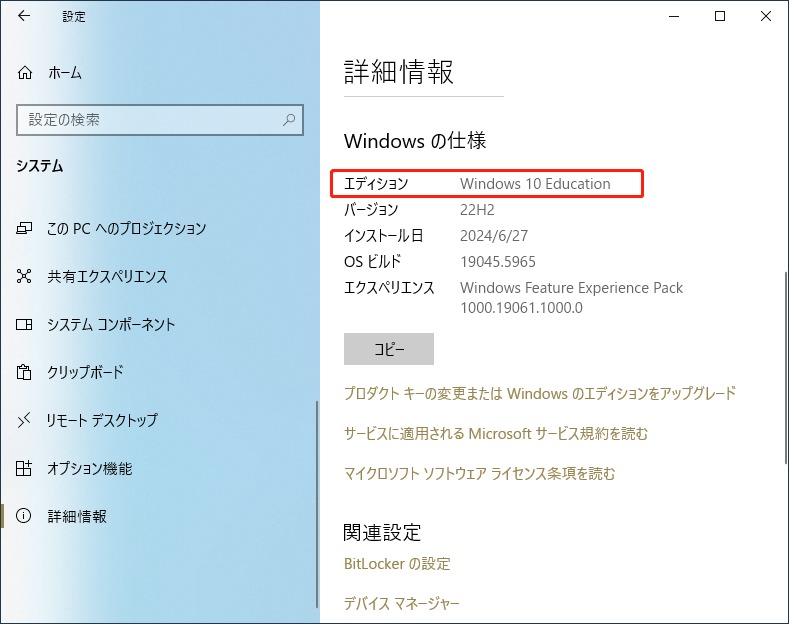Image resolution: width=789 pixels, height=624 pixels.
Task: Close the 設定 window
Action: coord(766,17)
